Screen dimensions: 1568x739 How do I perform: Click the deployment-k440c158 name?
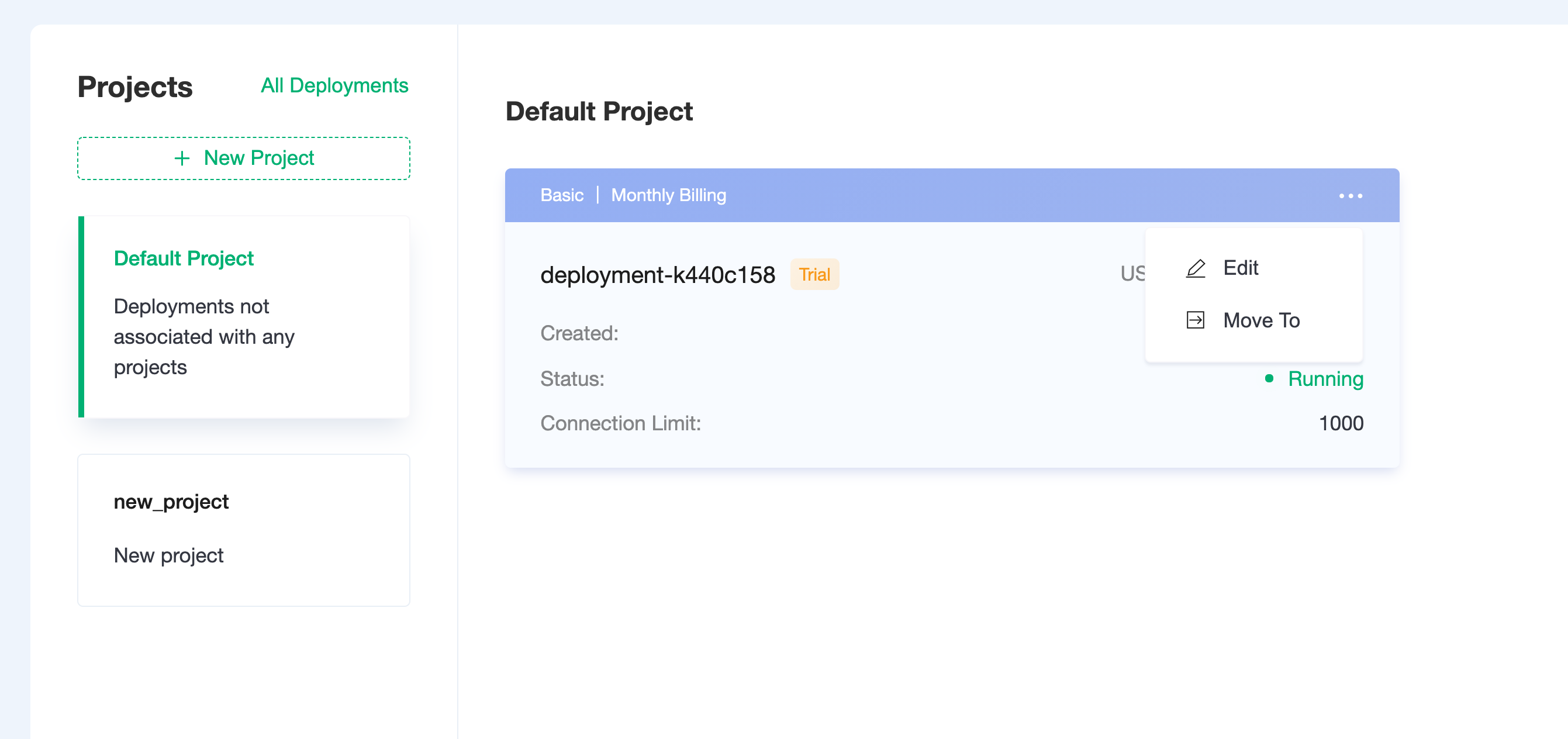[657, 275]
